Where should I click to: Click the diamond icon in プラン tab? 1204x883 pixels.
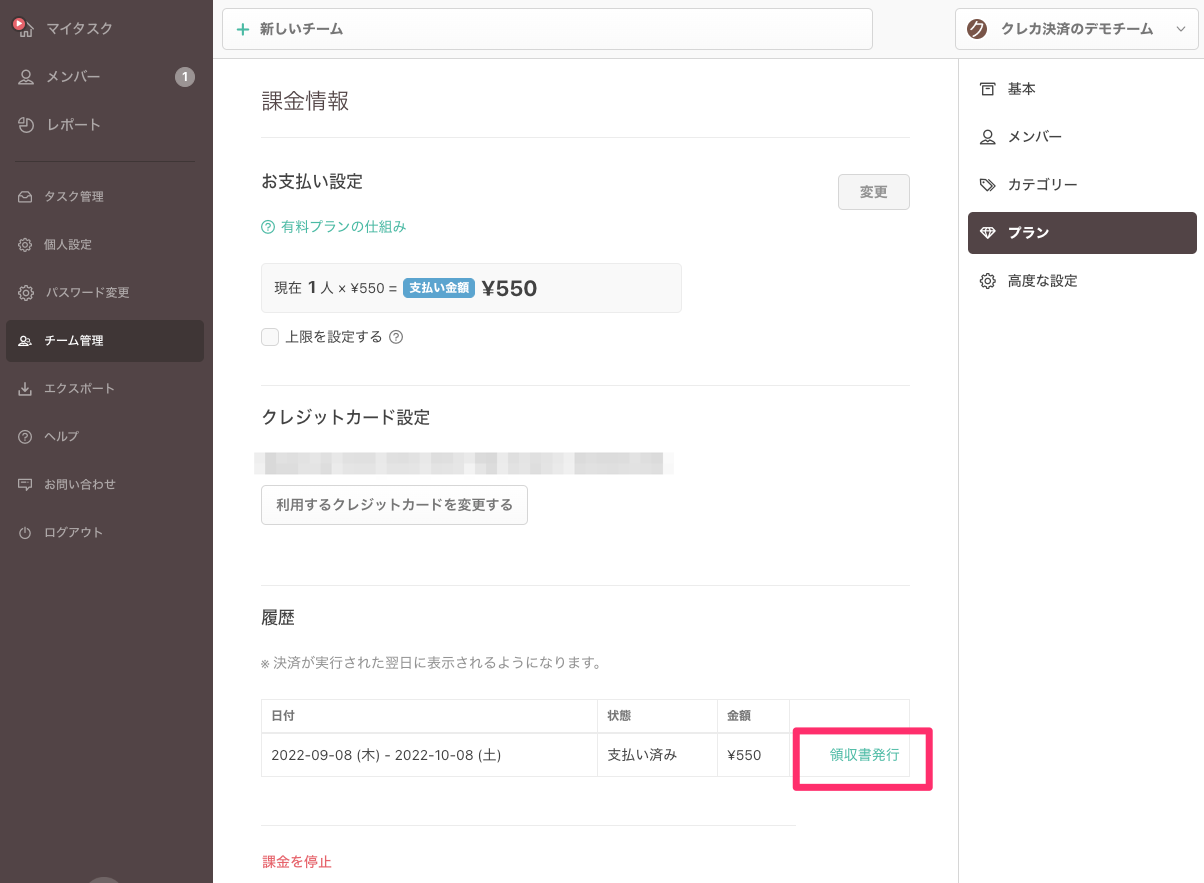click(987, 233)
